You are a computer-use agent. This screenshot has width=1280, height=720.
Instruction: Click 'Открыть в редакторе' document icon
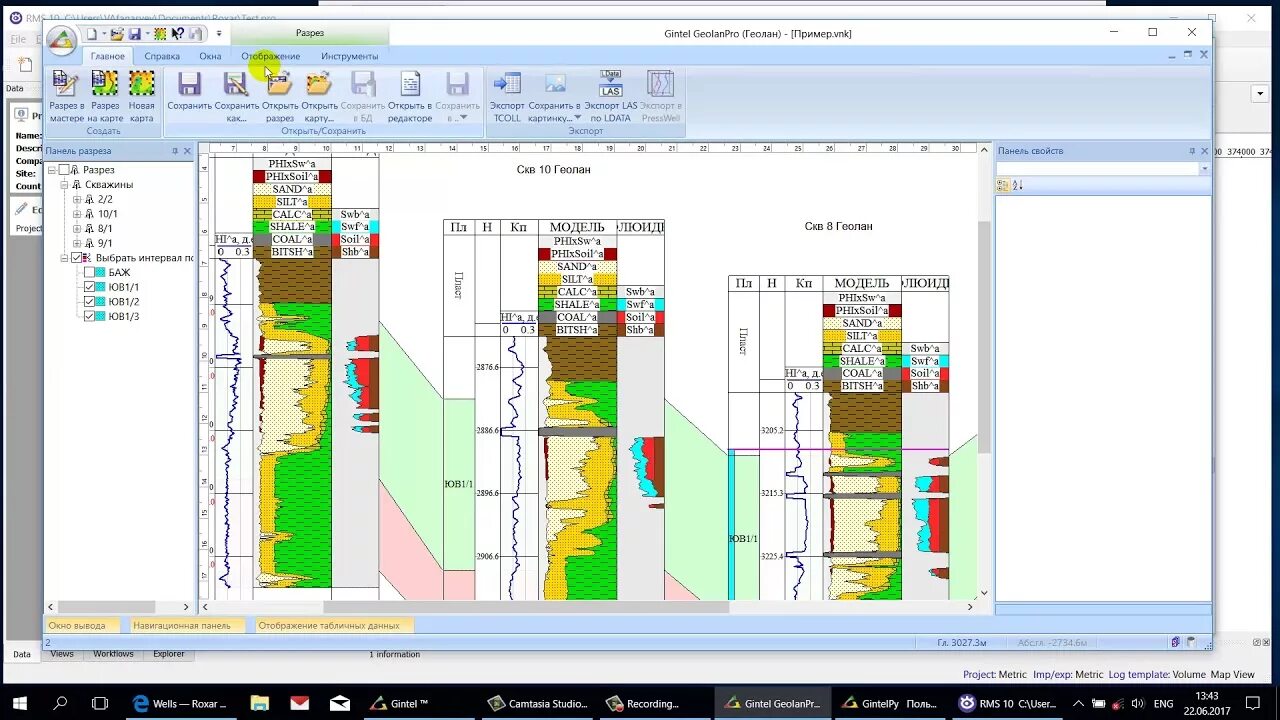(x=410, y=84)
